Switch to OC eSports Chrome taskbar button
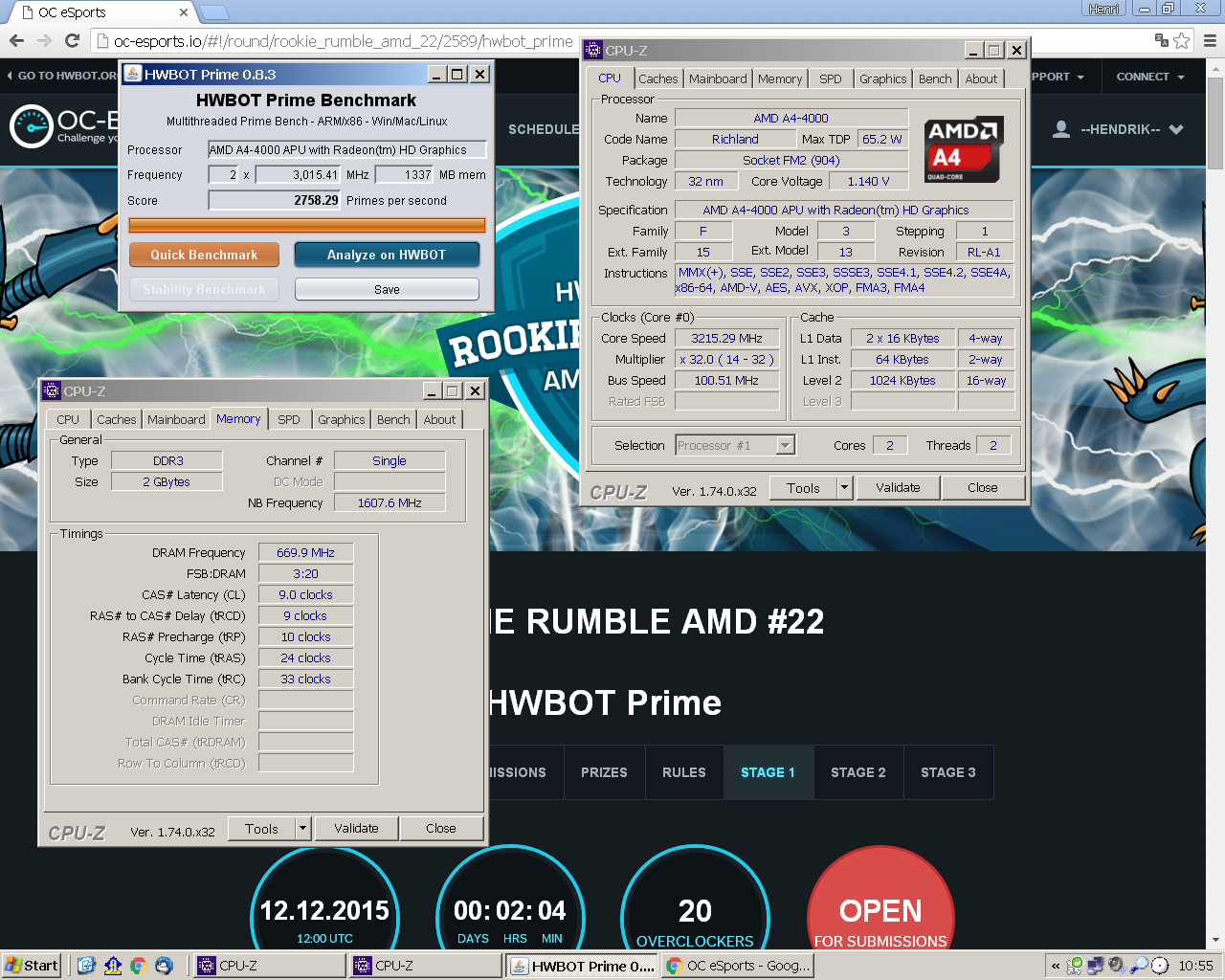Image resolution: width=1225 pixels, height=980 pixels. pos(737,966)
